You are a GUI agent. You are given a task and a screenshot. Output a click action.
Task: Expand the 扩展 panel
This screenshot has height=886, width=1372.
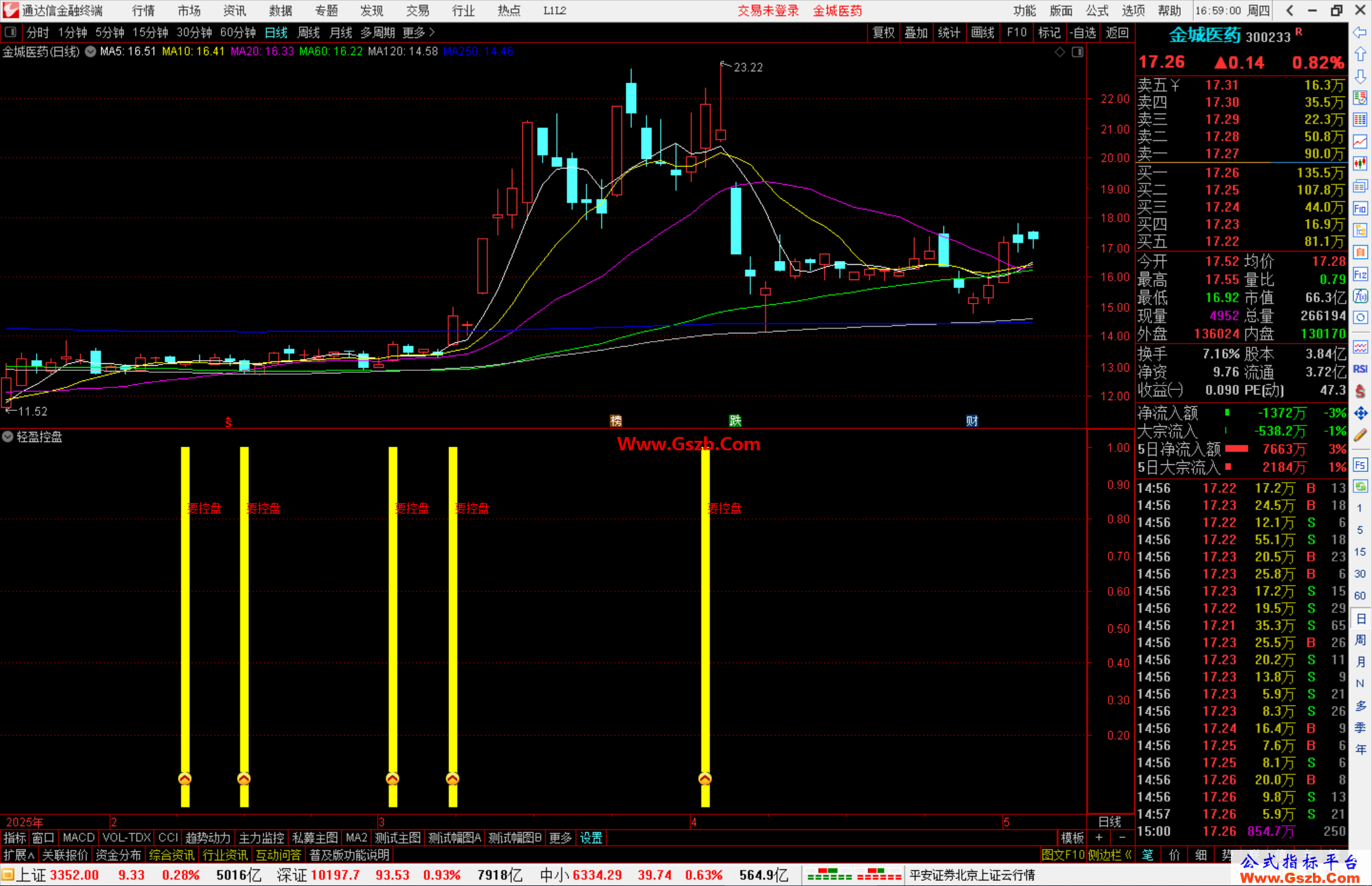click(19, 855)
